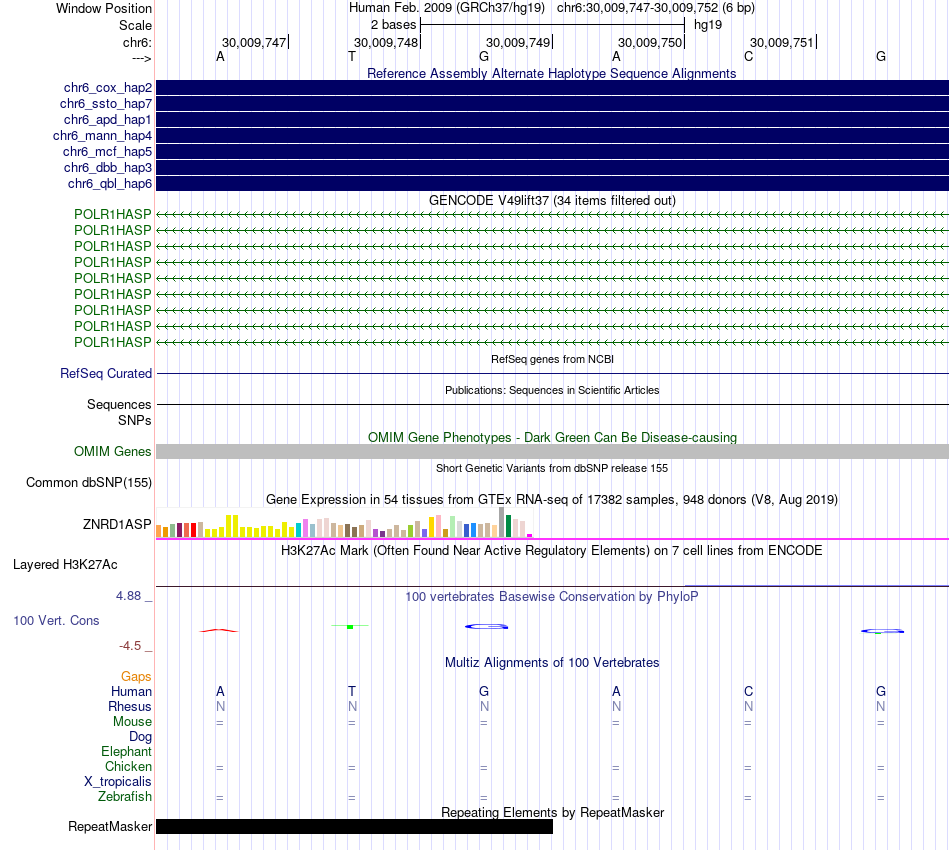Click the chr6: ruler label
This screenshot has width=950, height=850.
coord(138,42)
